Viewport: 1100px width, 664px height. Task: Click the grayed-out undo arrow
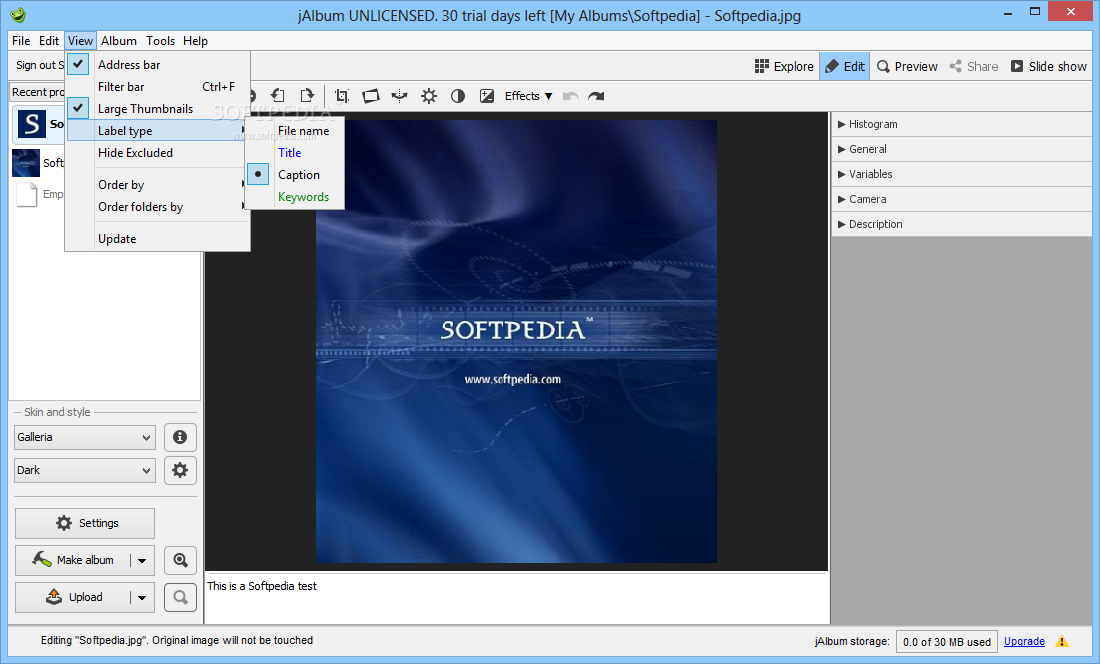570,96
